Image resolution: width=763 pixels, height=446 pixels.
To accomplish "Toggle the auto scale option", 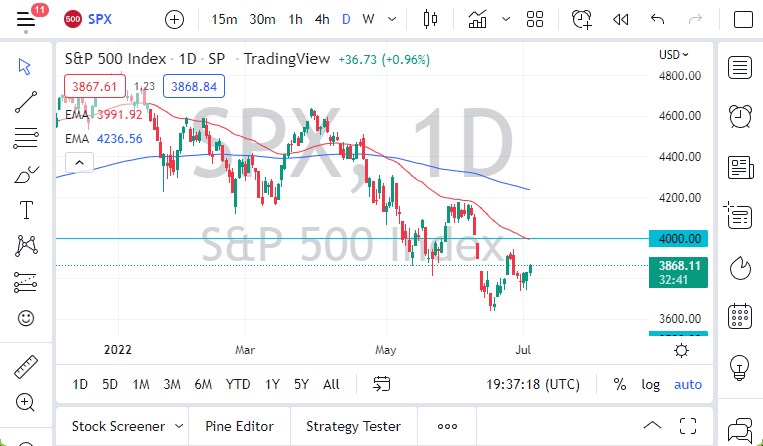I will (x=688, y=384).
